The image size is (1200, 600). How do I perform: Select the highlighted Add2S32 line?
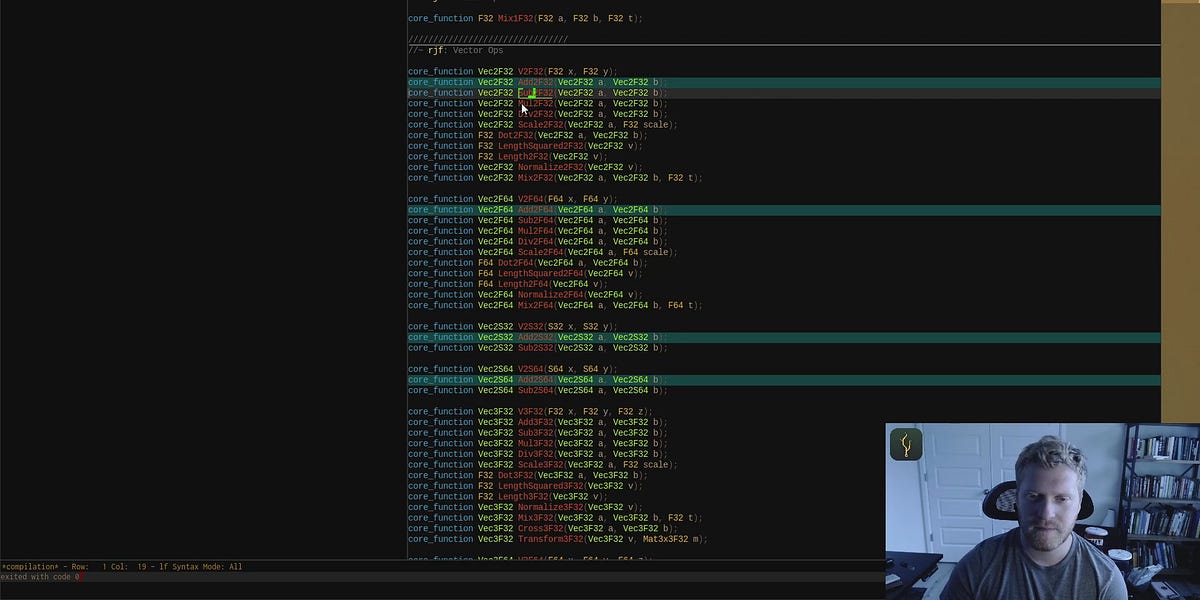[535, 337]
